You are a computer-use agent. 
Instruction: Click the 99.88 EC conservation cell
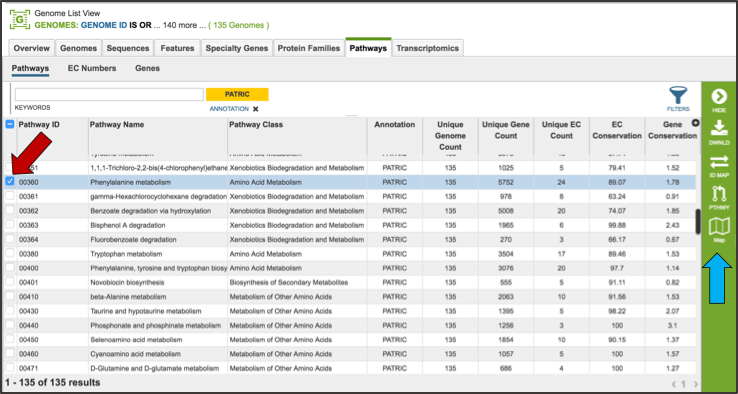(x=617, y=225)
